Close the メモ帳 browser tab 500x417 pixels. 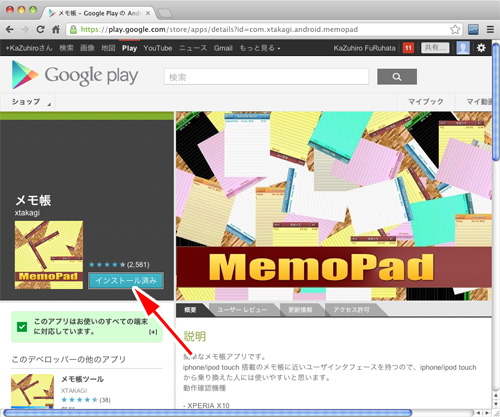coord(148,13)
